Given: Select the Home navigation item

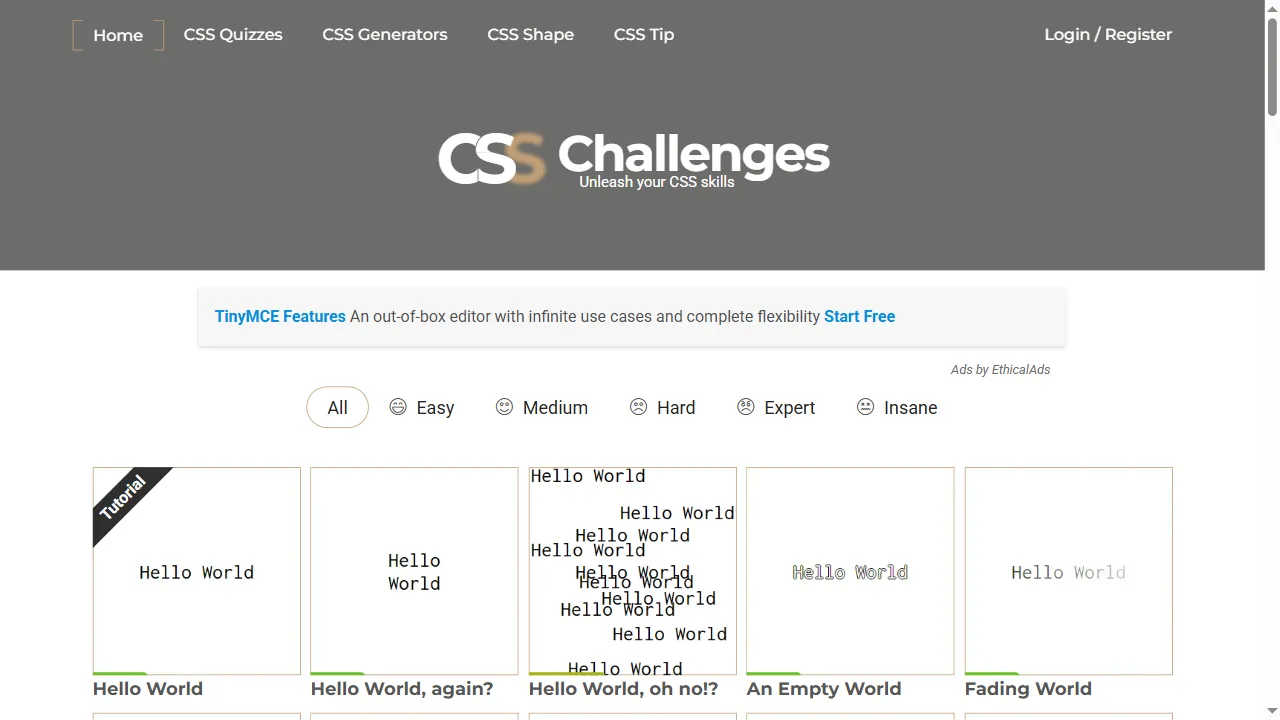Looking at the screenshot, I should 117,34.
